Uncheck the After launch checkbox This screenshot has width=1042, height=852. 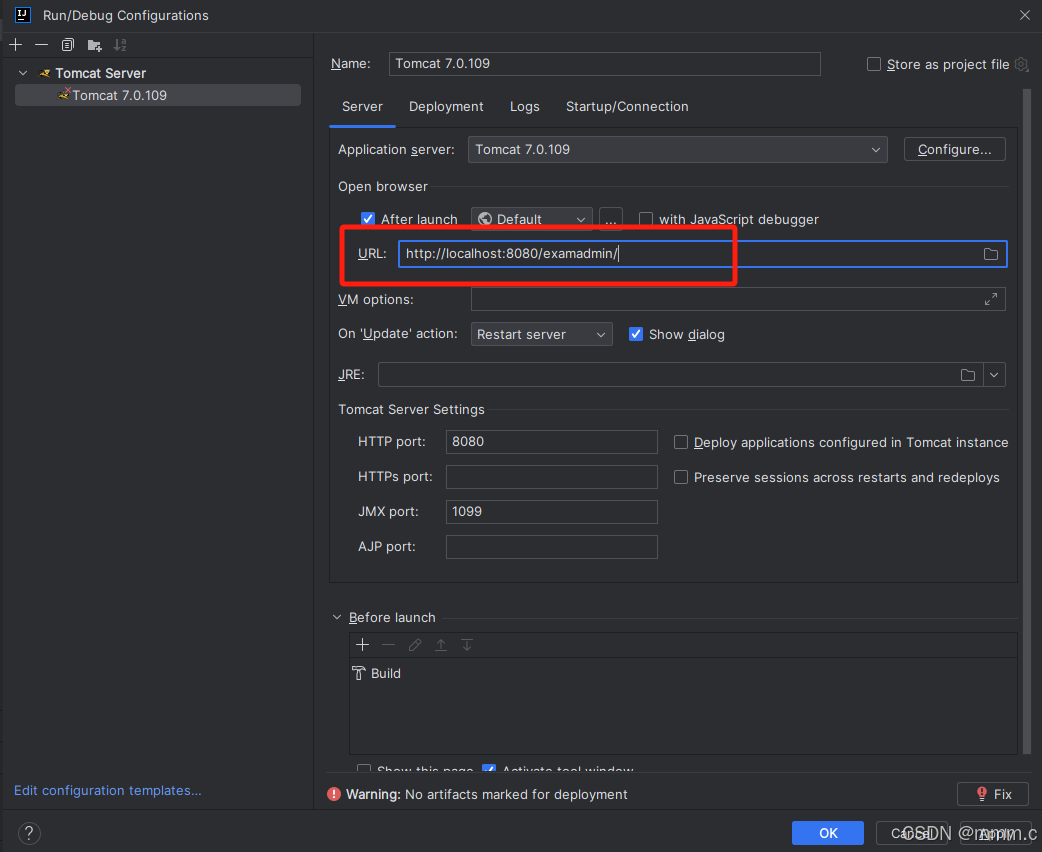point(367,219)
